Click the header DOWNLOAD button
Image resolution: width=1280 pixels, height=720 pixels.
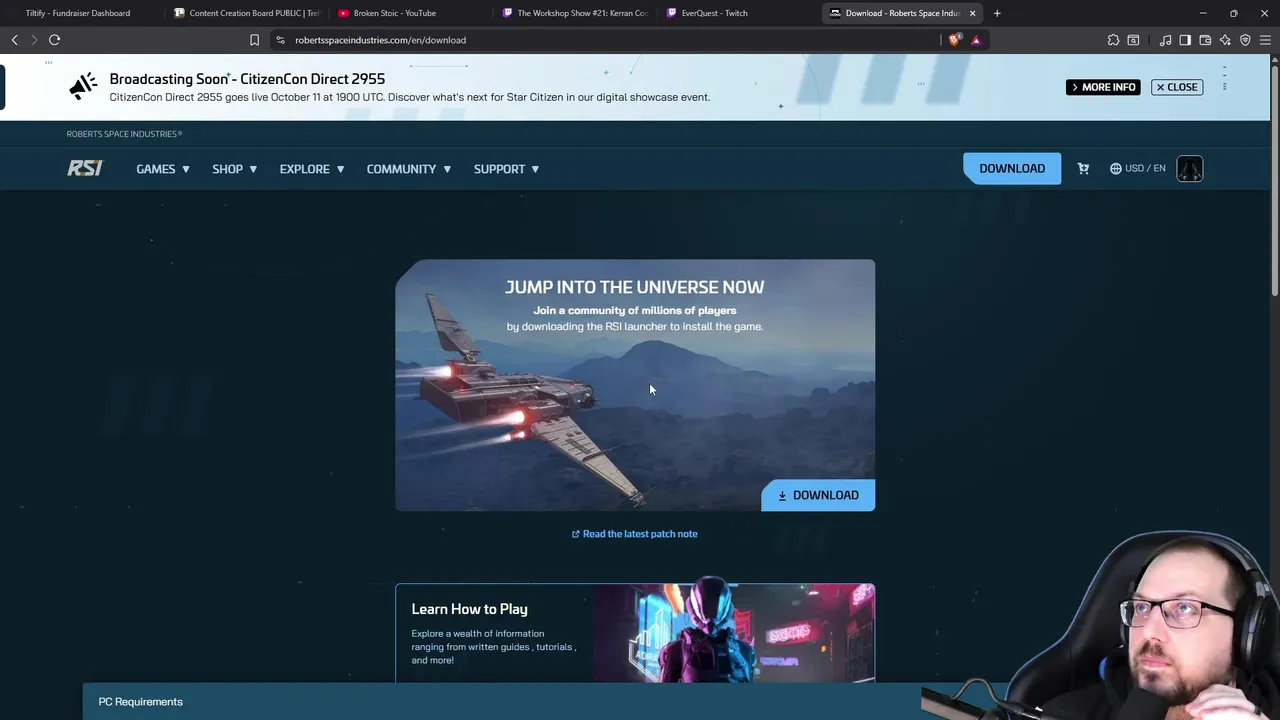[1012, 168]
